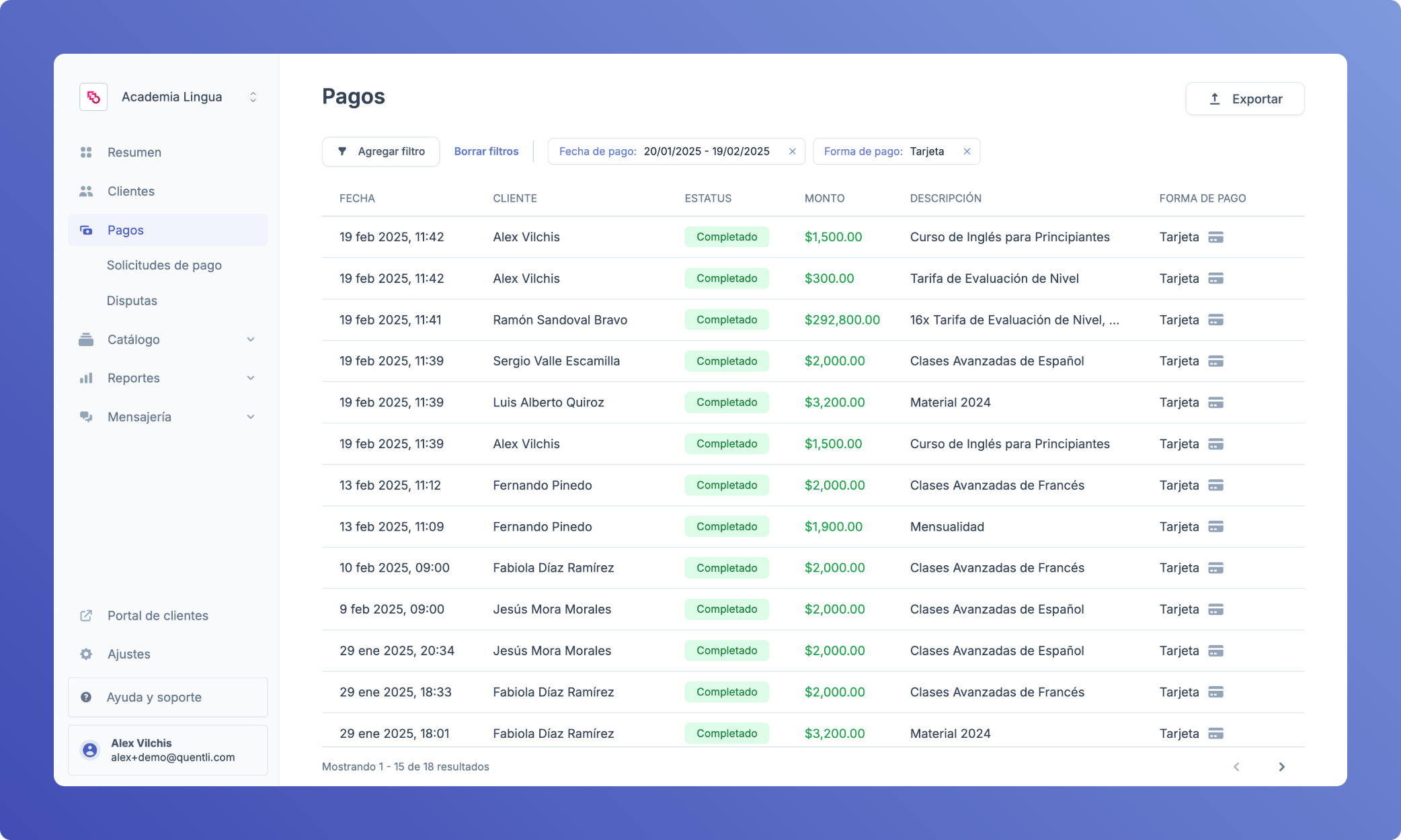This screenshot has width=1401, height=840.
Task: Click the Clientes people icon
Action: tap(86, 192)
